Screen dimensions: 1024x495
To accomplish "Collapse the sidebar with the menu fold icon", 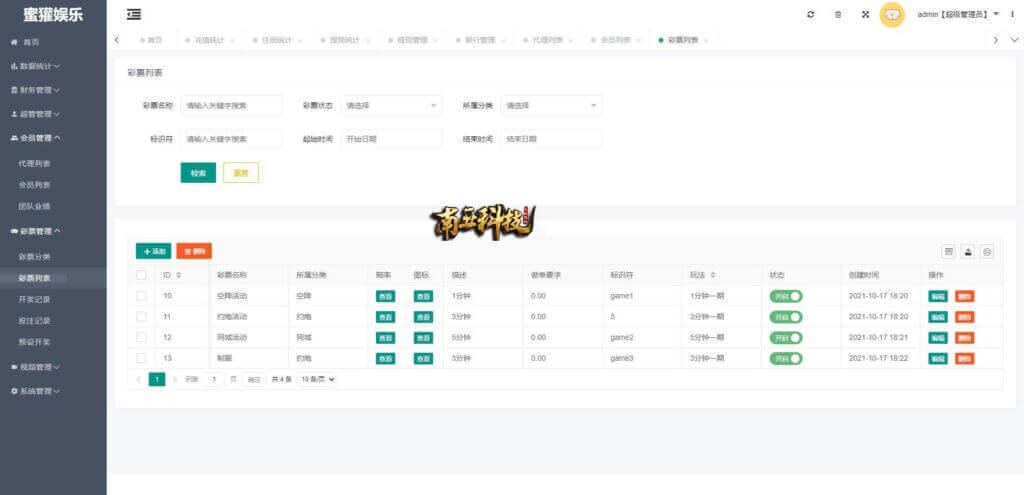I will coord(134,14).
